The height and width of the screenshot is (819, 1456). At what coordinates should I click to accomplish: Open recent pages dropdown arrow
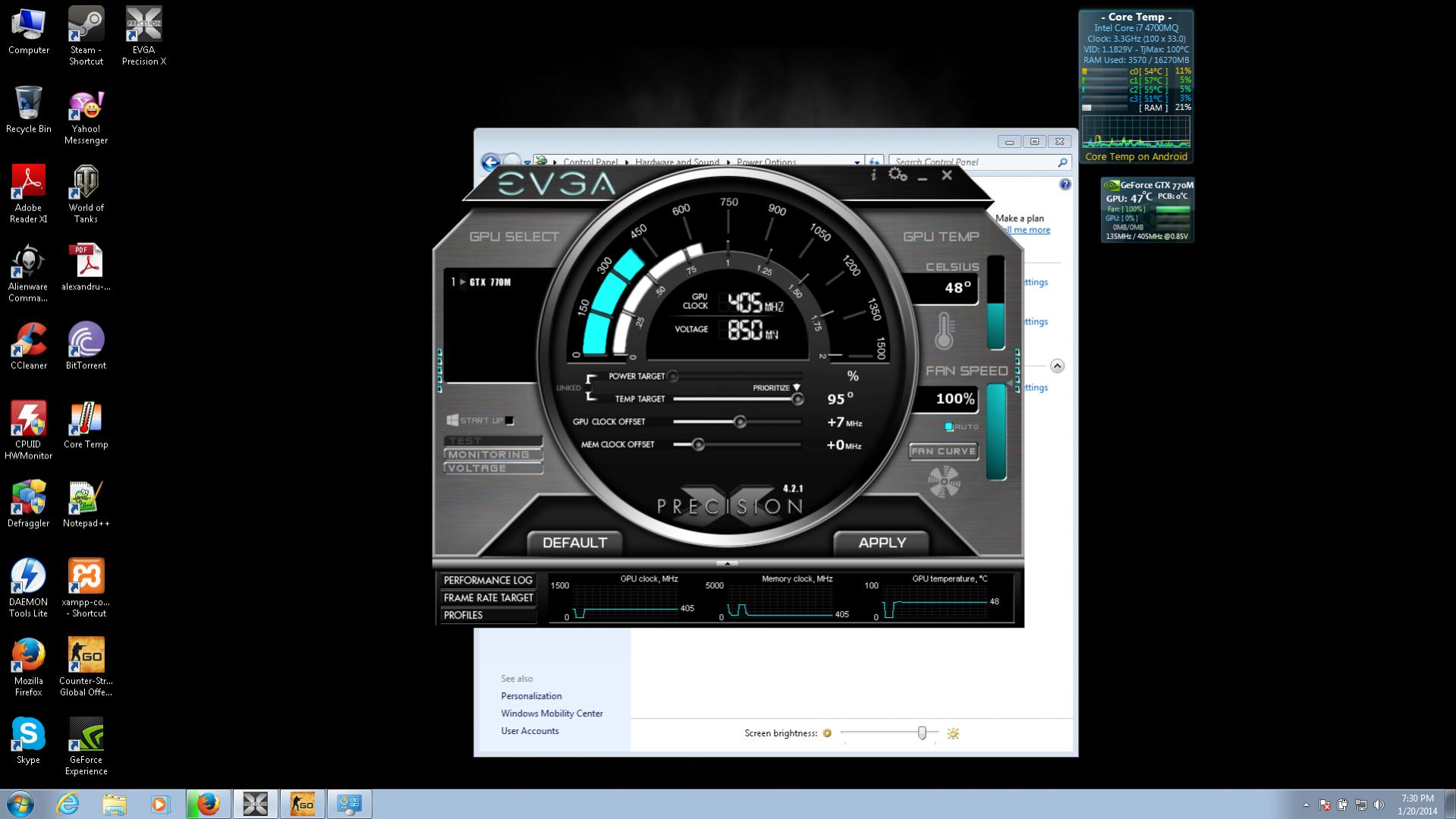527,162
